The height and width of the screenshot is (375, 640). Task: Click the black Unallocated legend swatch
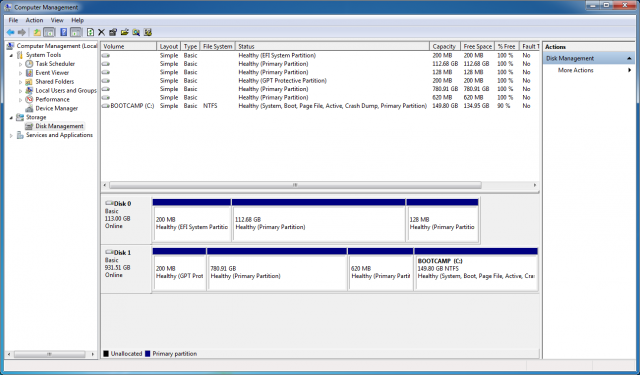[106, 354]
